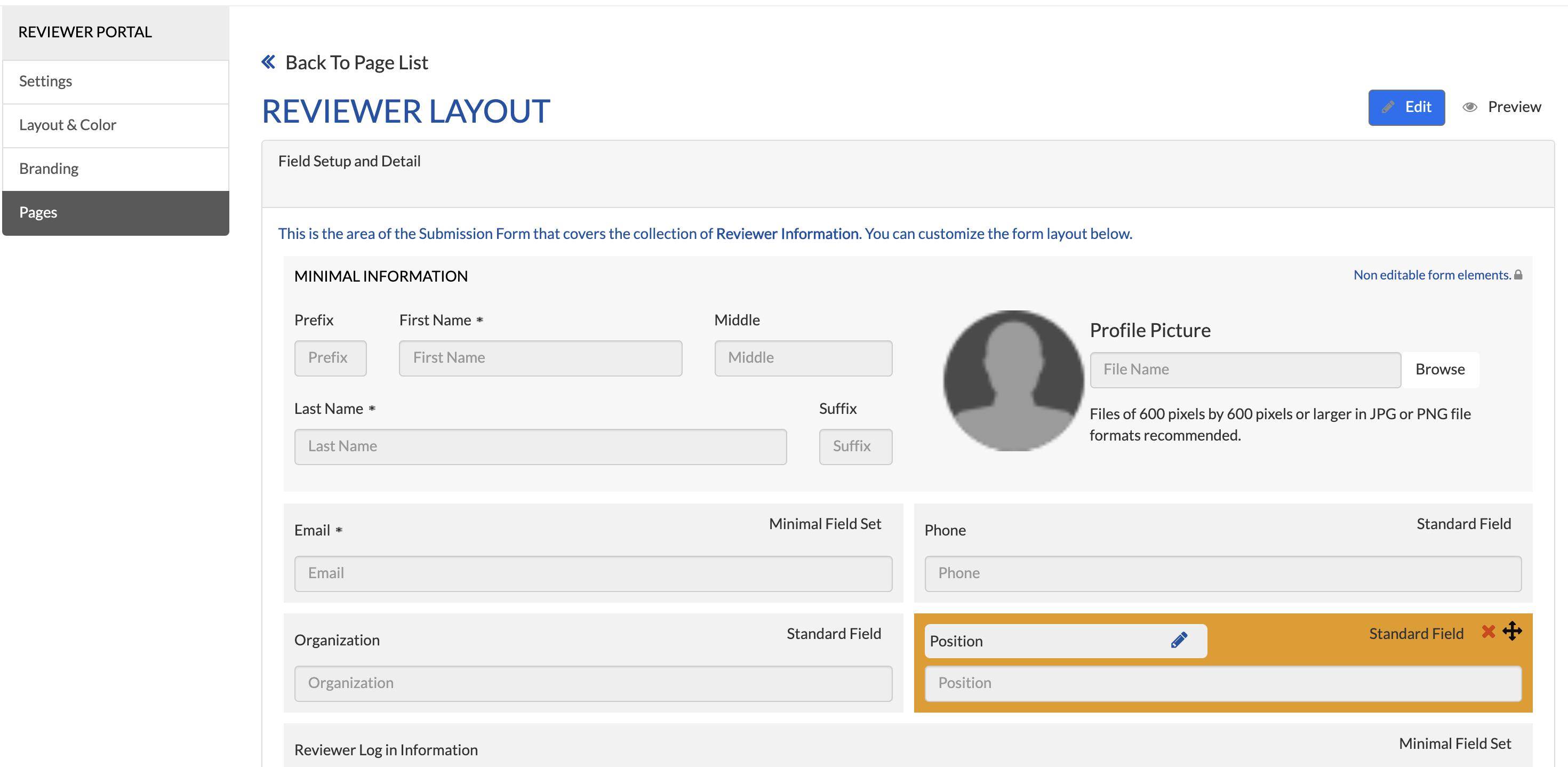
Task: Click the Browse button for profile picture
Action: (1439, 370)
